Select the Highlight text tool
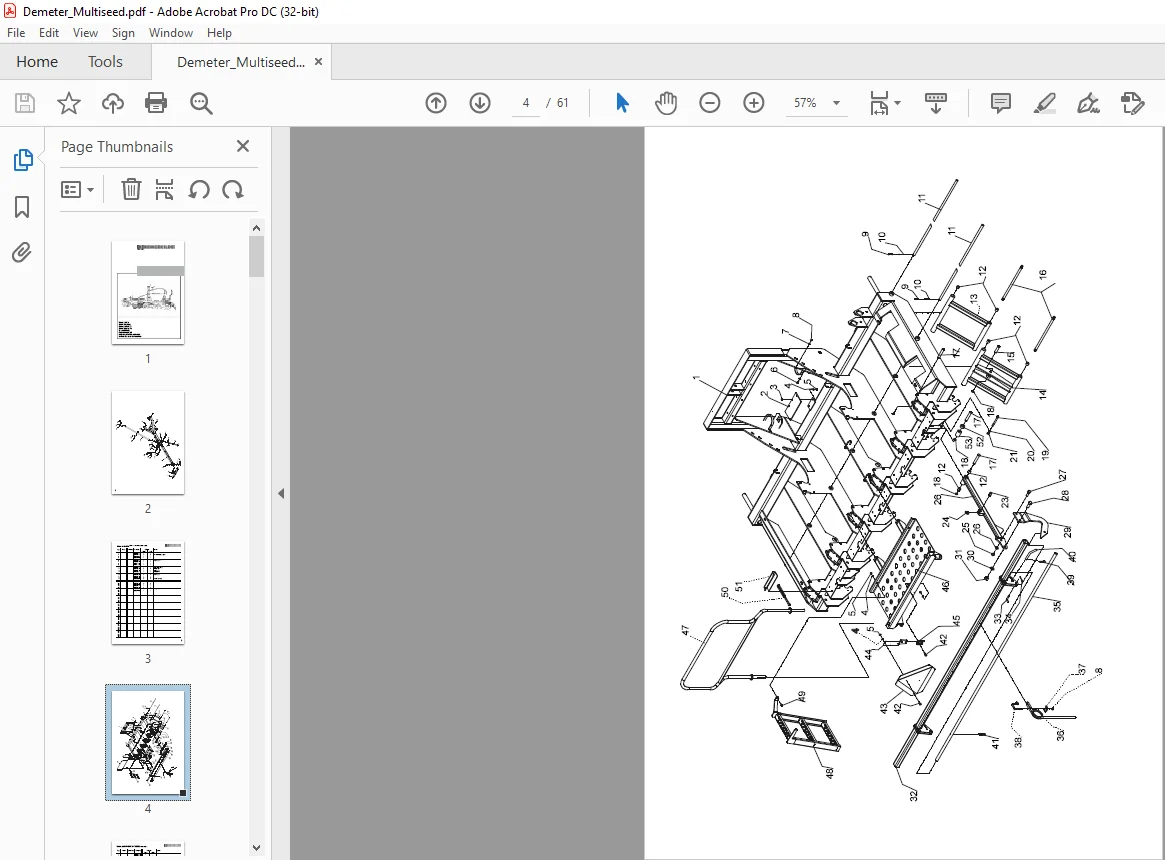This screenshot has width=1165, height=860. point(1045,103)
